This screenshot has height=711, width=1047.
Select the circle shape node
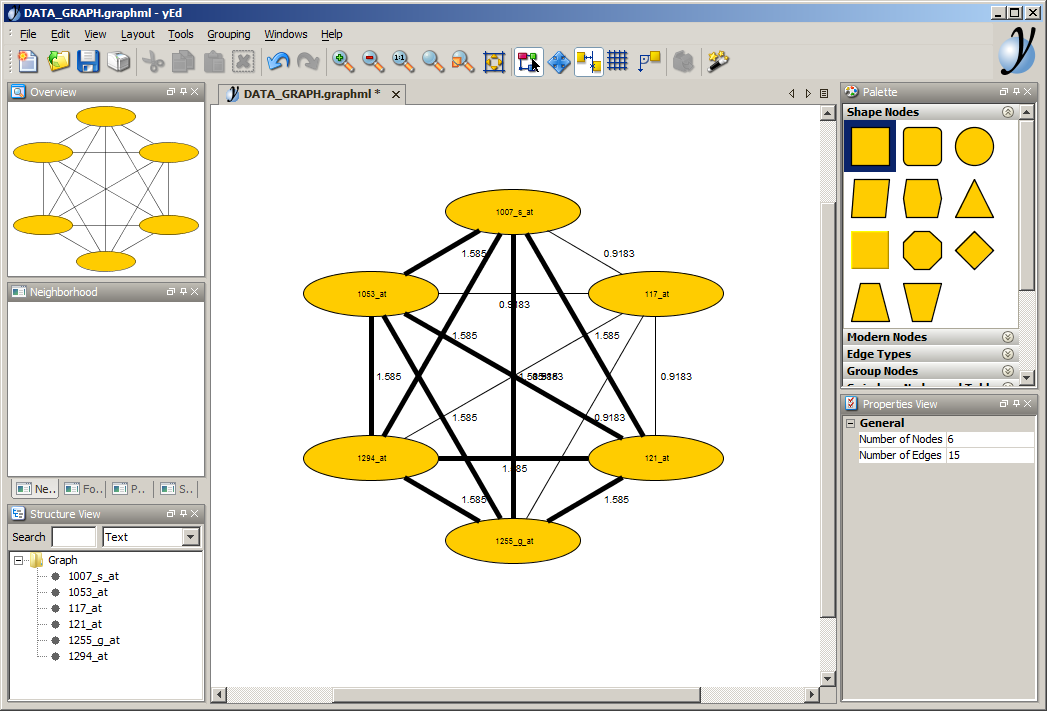[x=974, y=146]
